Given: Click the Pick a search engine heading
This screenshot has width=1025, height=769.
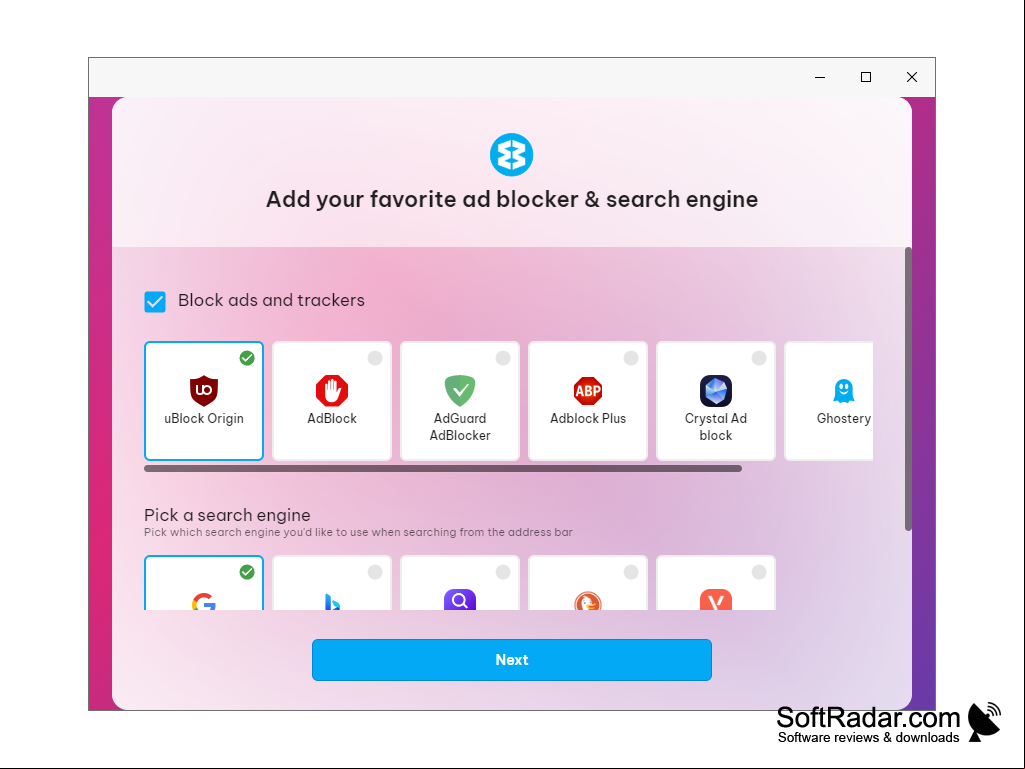Looking at the screenshot, I should [227, 515].
